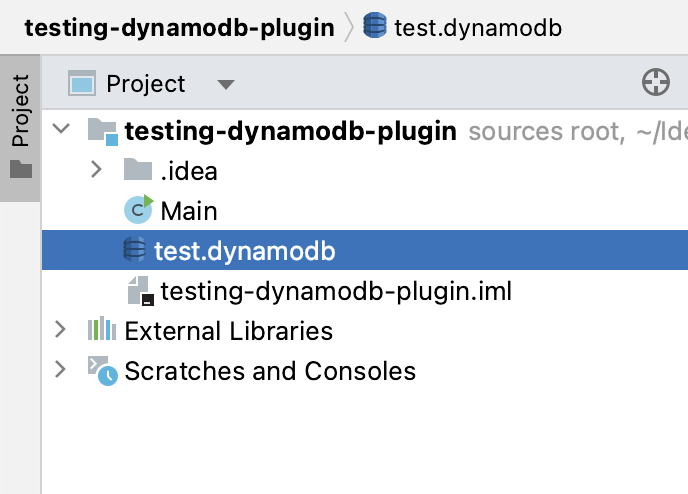The image size is (688, 494).
Task: Click testing-dynamodb-plugin breadcrumb item
Action: click(x=179, y=28)
